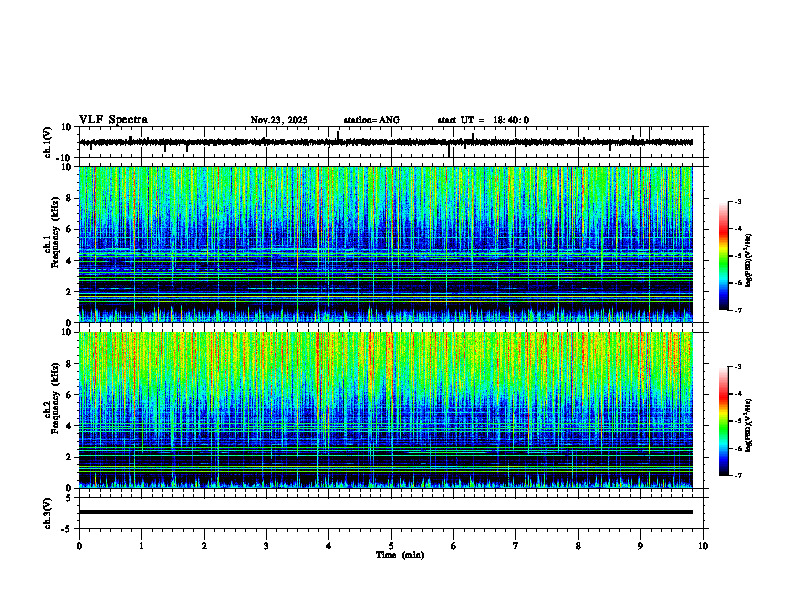Click the ch.3(V) axis label

(x=47, y=513)
